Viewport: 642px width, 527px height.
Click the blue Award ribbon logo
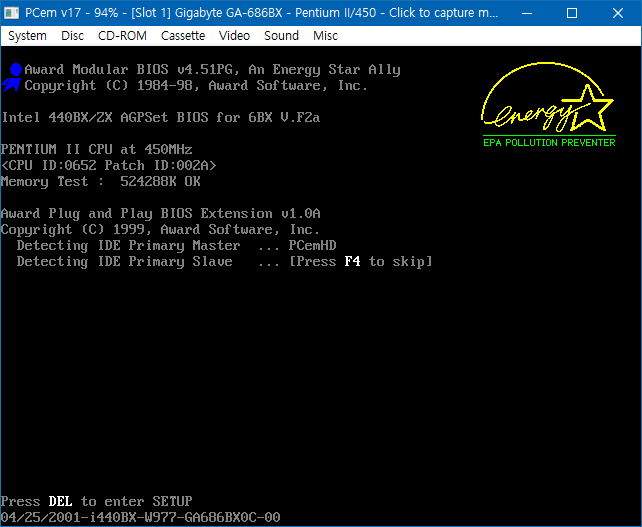click(12, 77)
